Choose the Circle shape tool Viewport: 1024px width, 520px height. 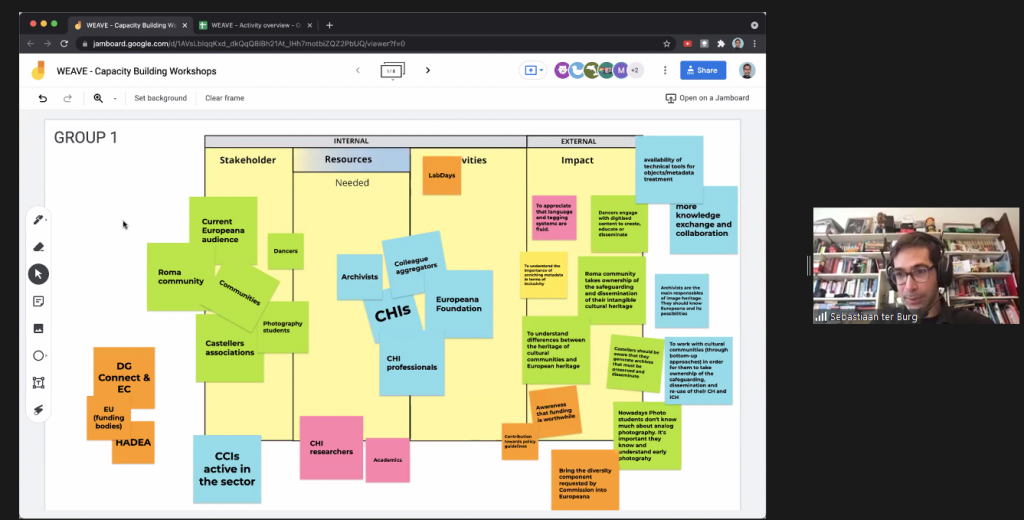click(39, 356)
